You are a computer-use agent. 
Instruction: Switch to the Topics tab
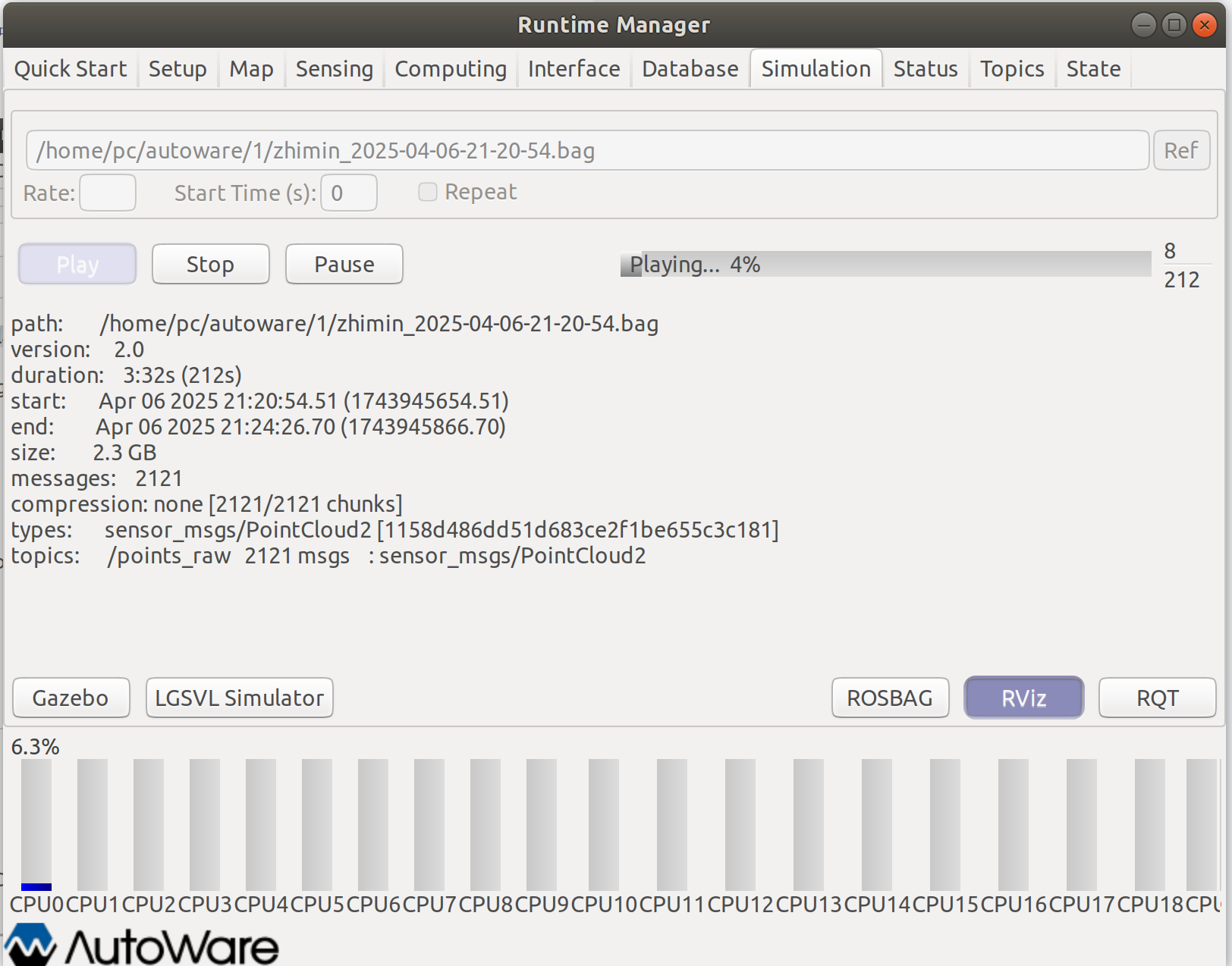coord(1012,69)
